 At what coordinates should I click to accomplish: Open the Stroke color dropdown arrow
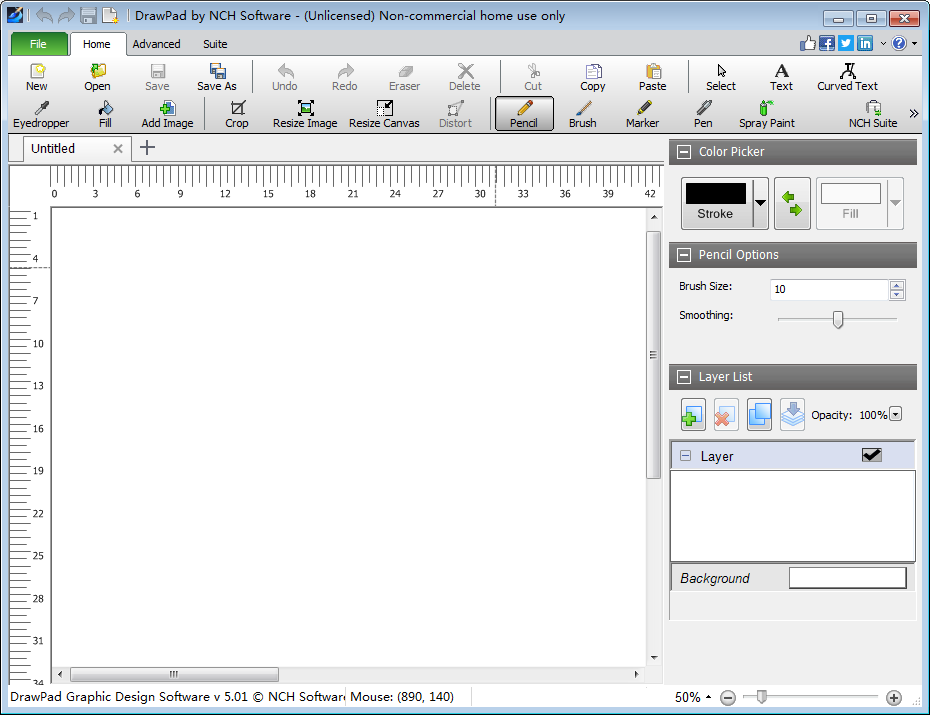(760, 203)
